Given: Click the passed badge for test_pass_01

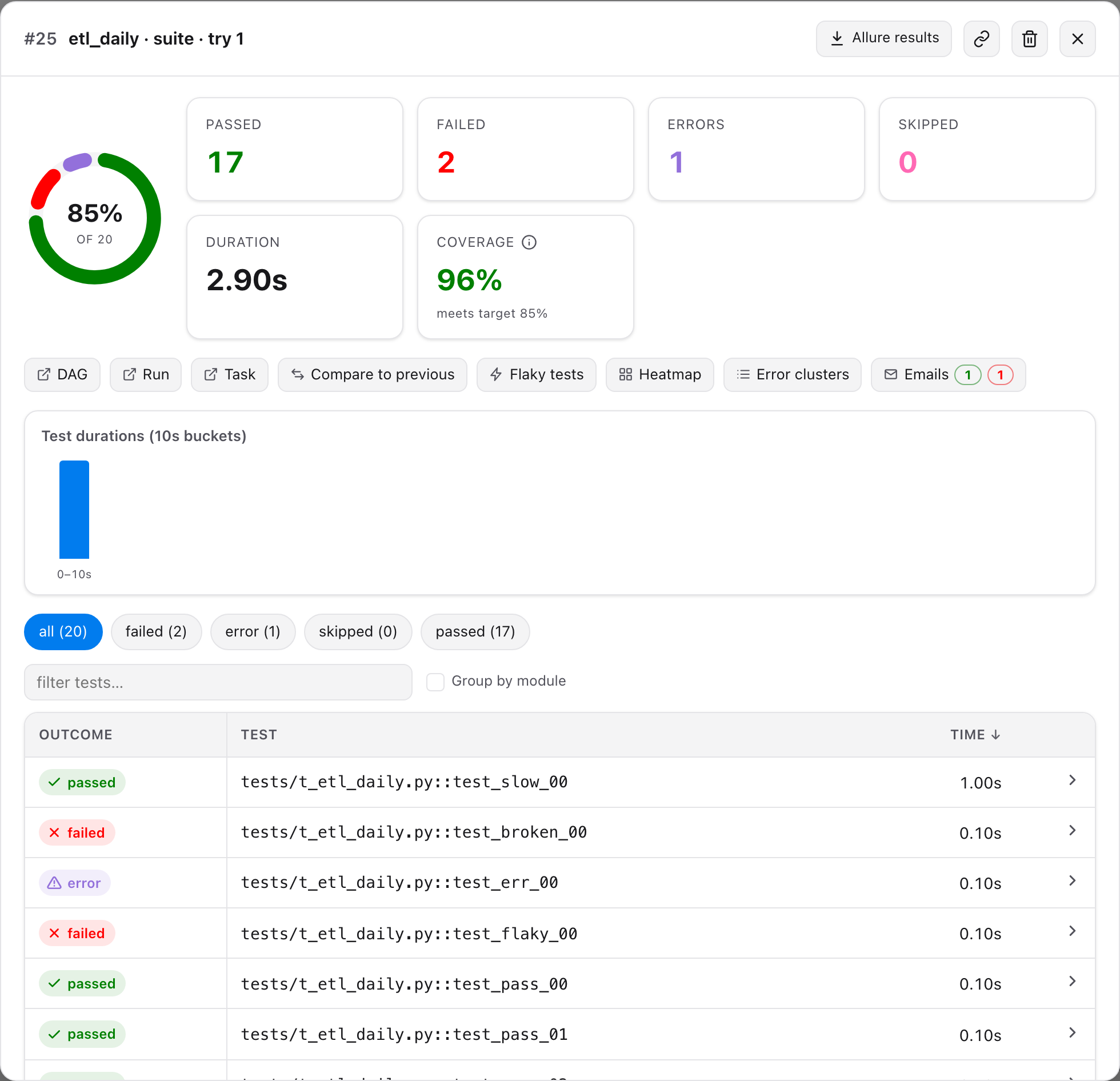Looking at the screenshot, I should [x=82, y=1034].
